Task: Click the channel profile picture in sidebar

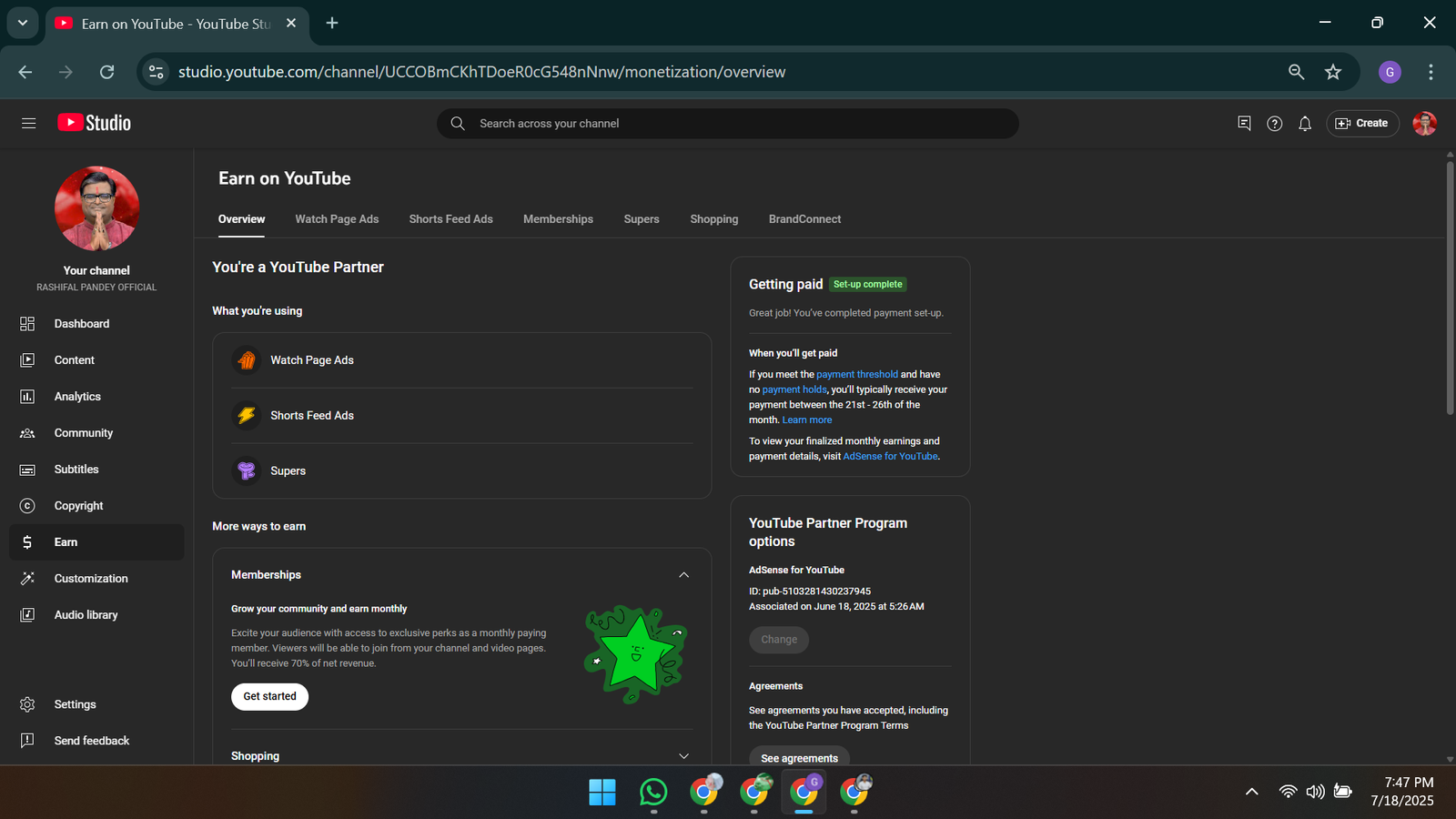Action: coord(96,208)
